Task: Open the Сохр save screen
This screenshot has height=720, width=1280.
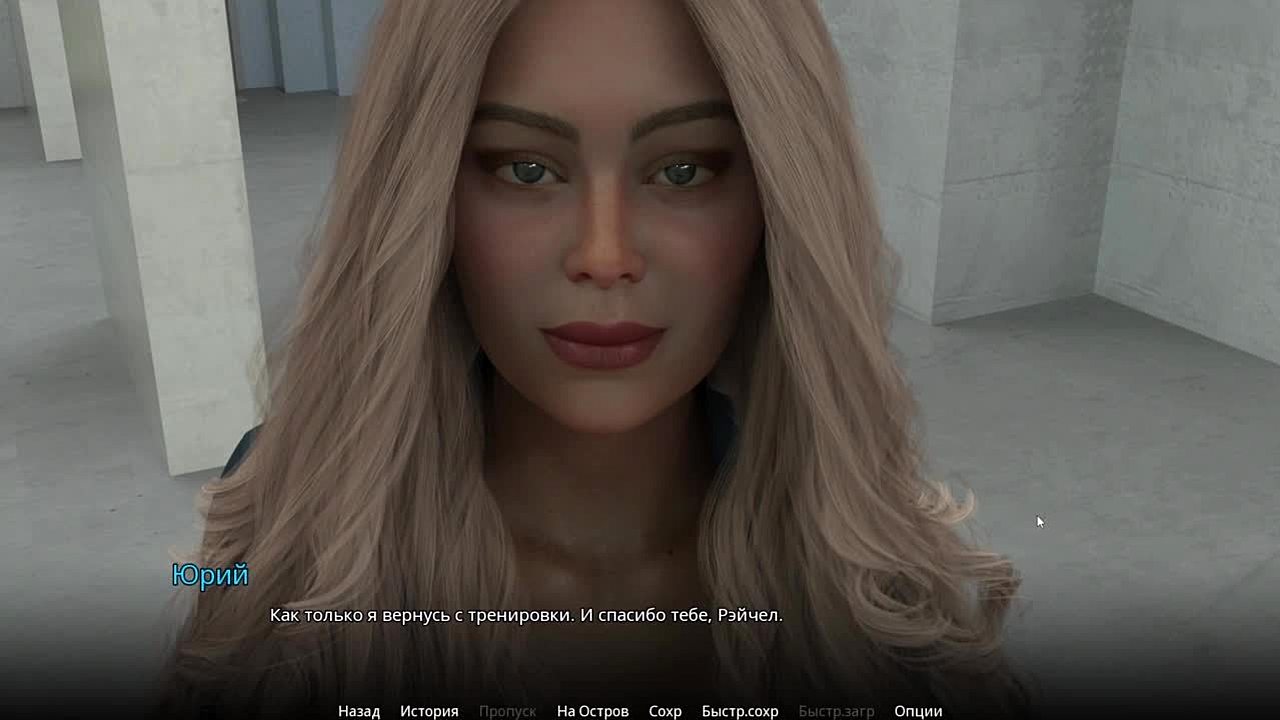Action: tap(665, 711)
